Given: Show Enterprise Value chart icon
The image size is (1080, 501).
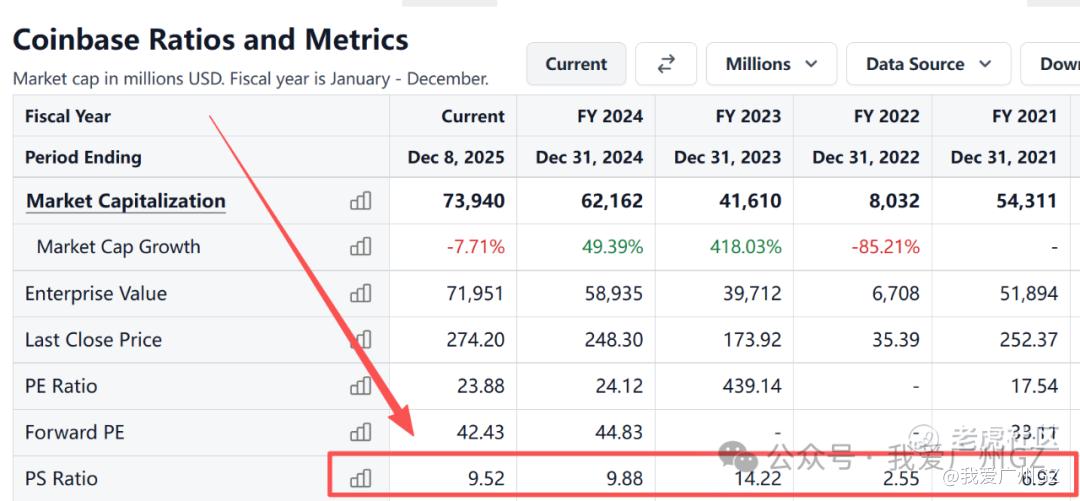Looking at the screenshot, I should point(360,294).
